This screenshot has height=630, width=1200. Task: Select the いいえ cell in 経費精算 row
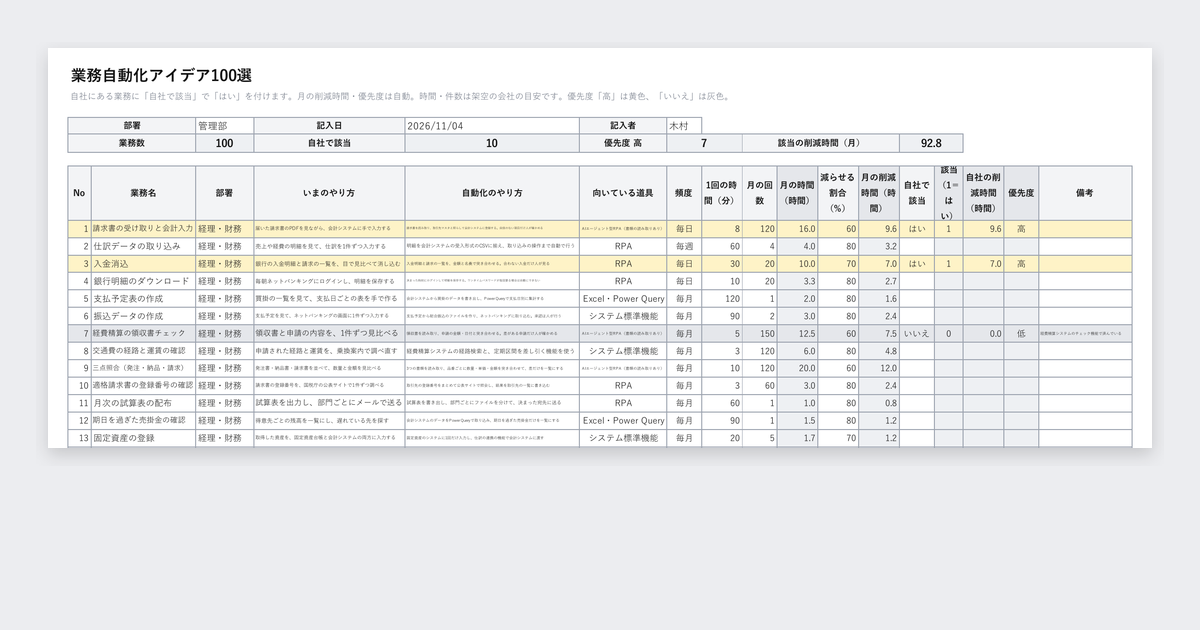pos(916,334)
